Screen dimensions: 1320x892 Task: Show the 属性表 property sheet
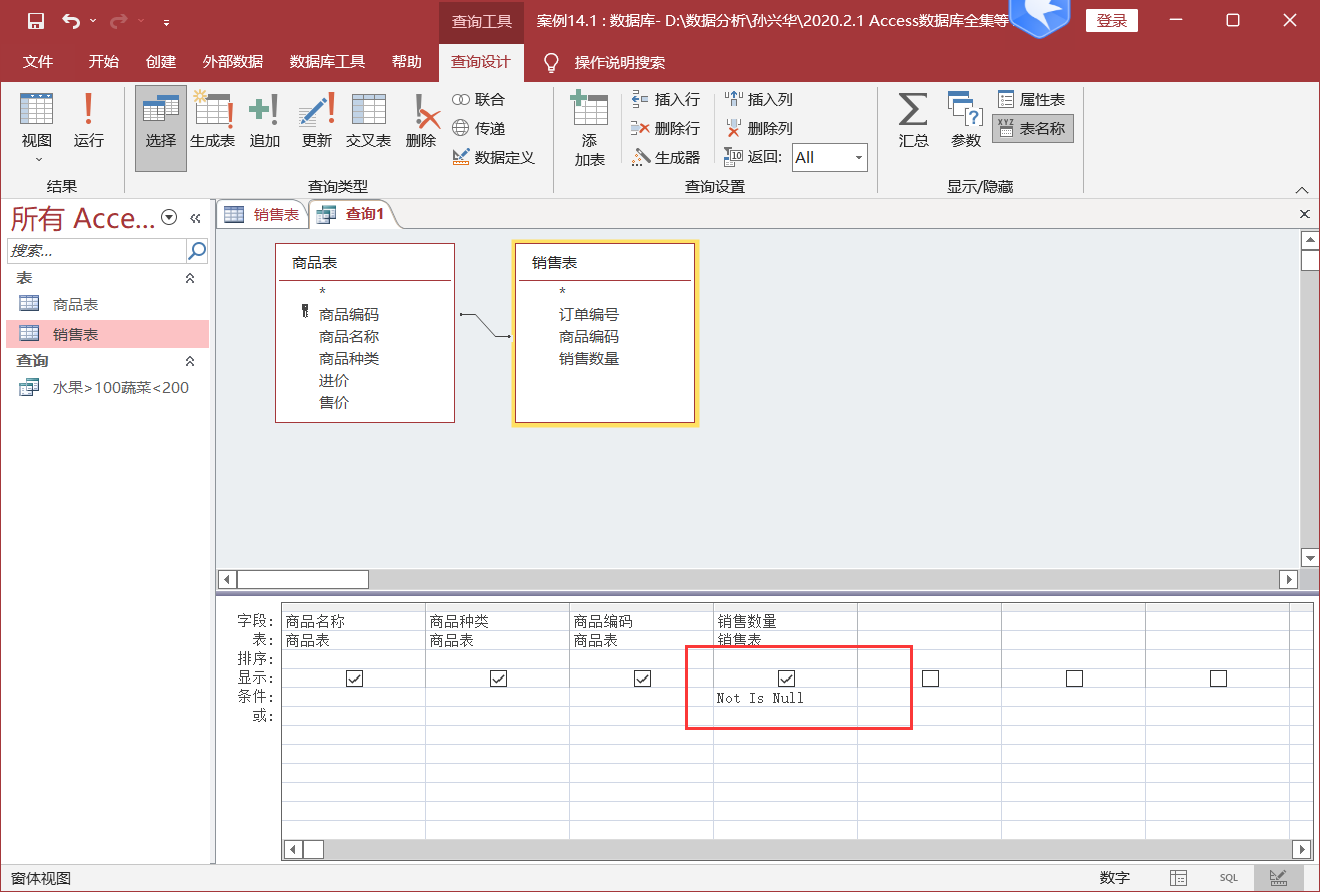pos(1032,99)
